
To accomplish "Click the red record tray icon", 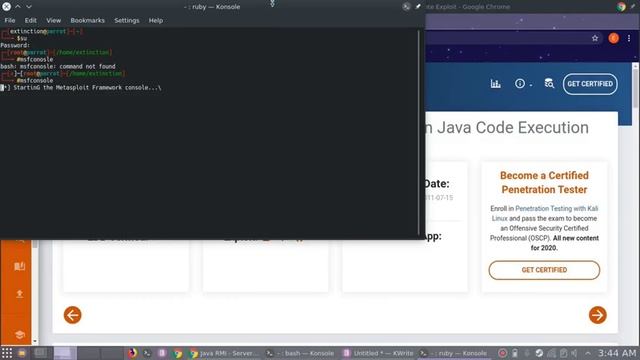I will point(502,353).
